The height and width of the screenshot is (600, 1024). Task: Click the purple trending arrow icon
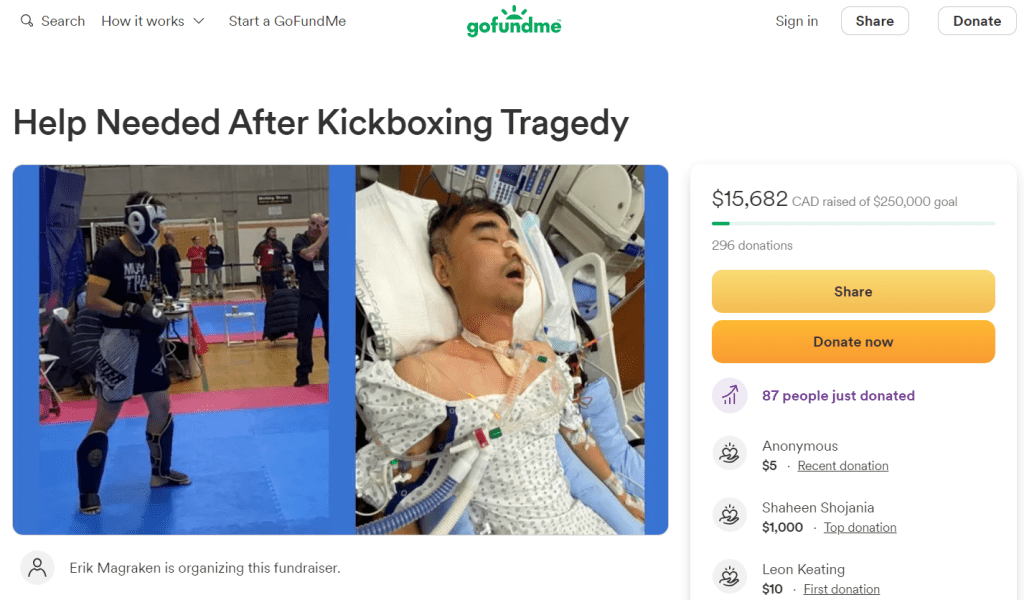730,395
